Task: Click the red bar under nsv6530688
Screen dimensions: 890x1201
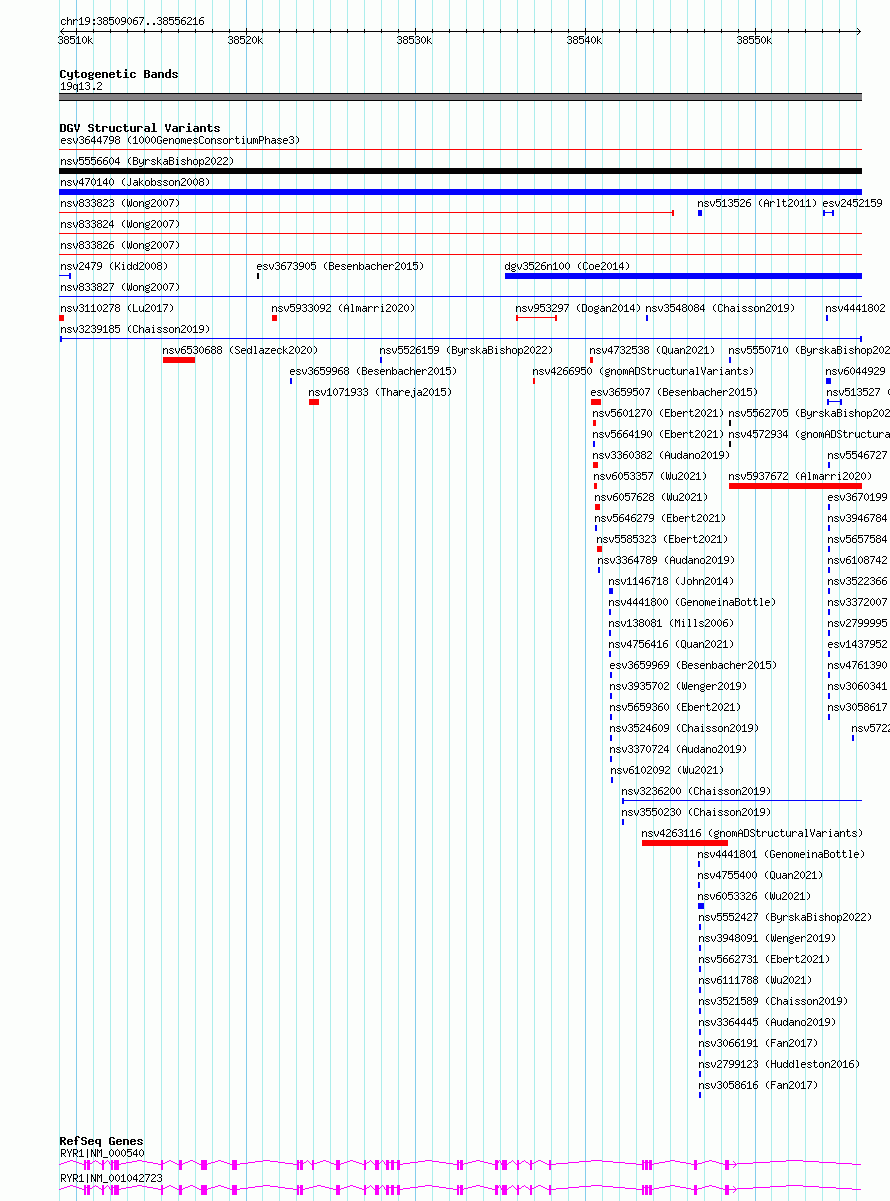Action: tap(179, 360)
